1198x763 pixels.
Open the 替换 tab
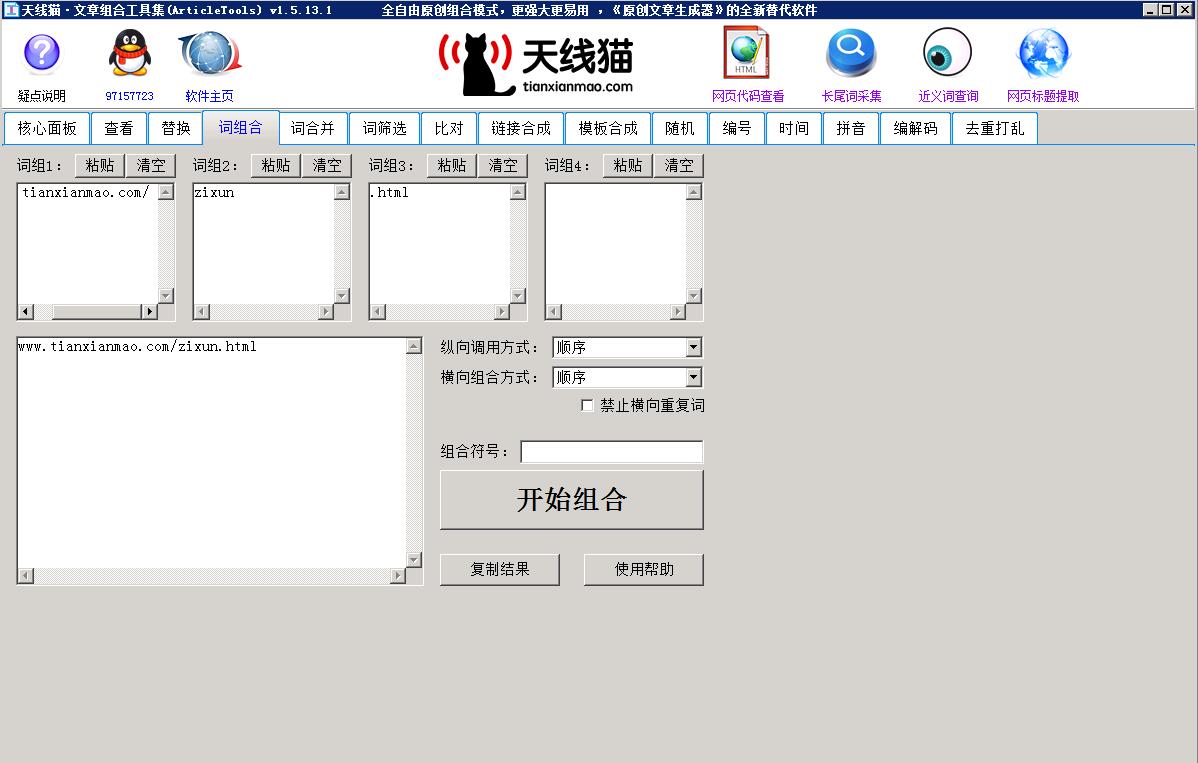point(176,128)
